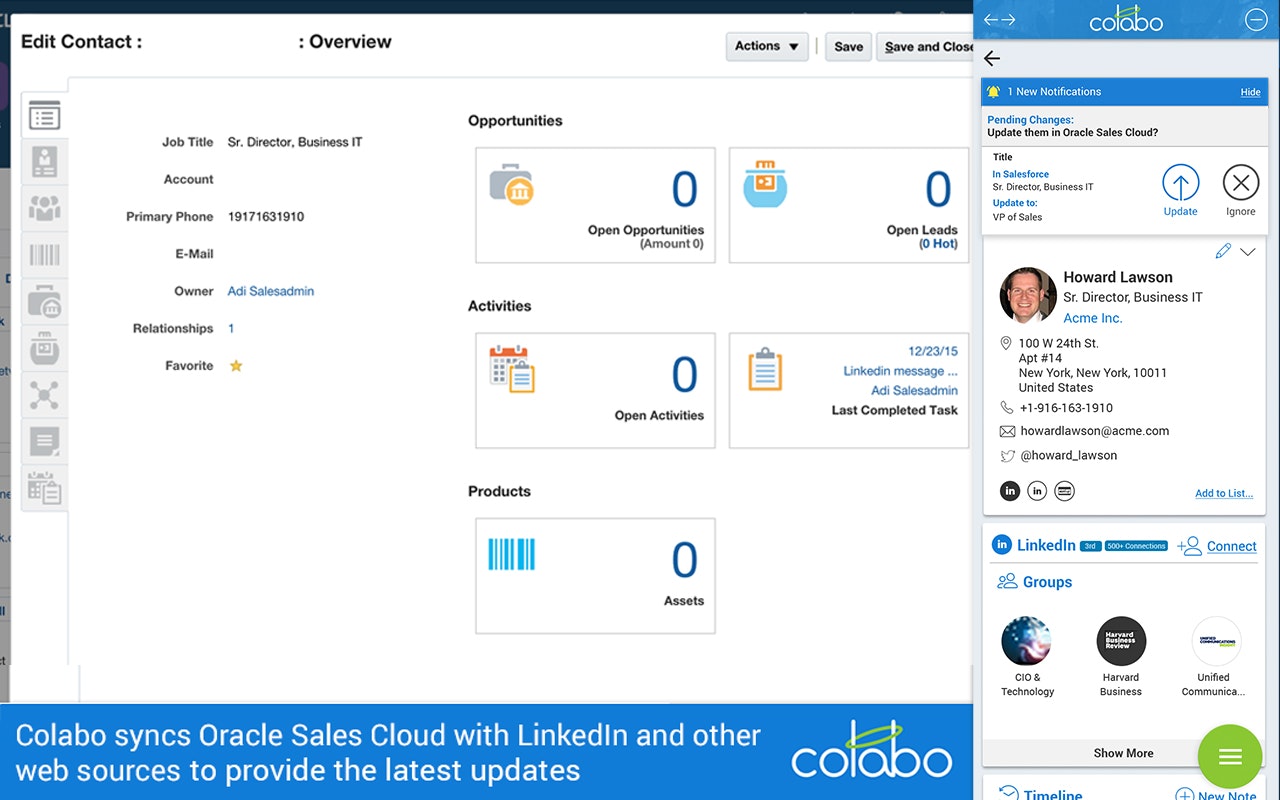Go back with the Colabo back arrow
Viewport: 1280px width, 800px height.
pos(992,58)
